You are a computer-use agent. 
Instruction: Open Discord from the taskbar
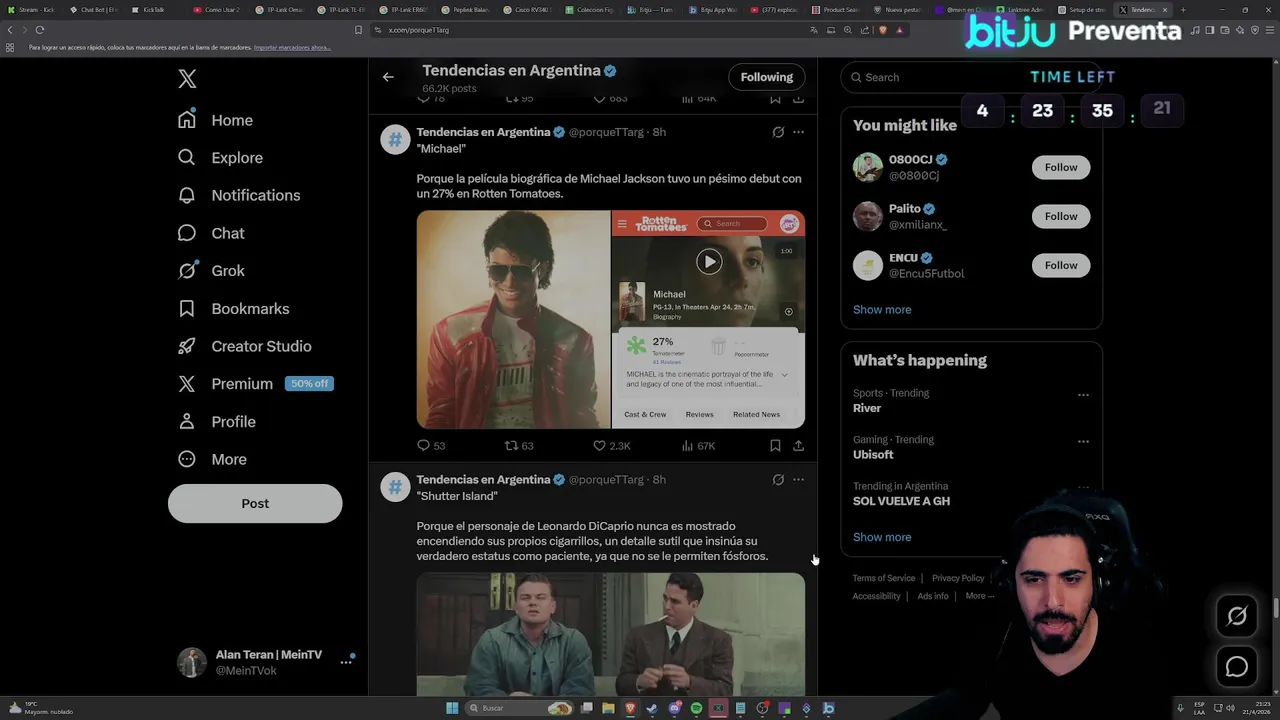point(675,708)
